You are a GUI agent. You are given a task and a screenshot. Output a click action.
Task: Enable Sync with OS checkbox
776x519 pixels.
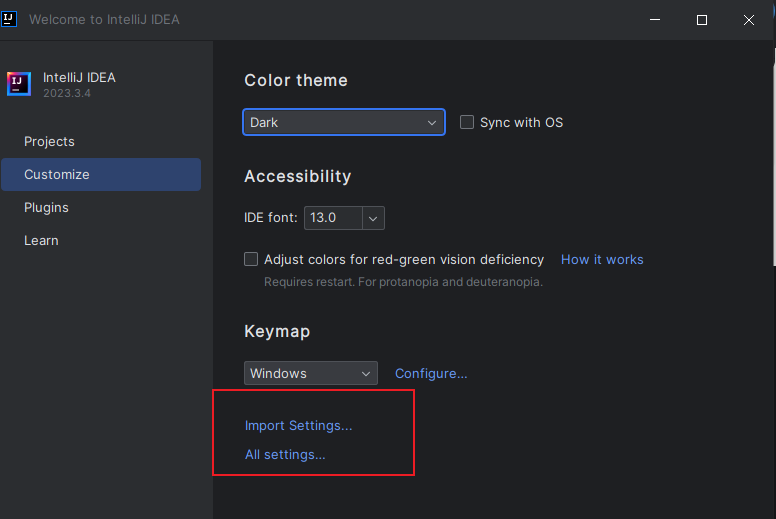(467, 122)
